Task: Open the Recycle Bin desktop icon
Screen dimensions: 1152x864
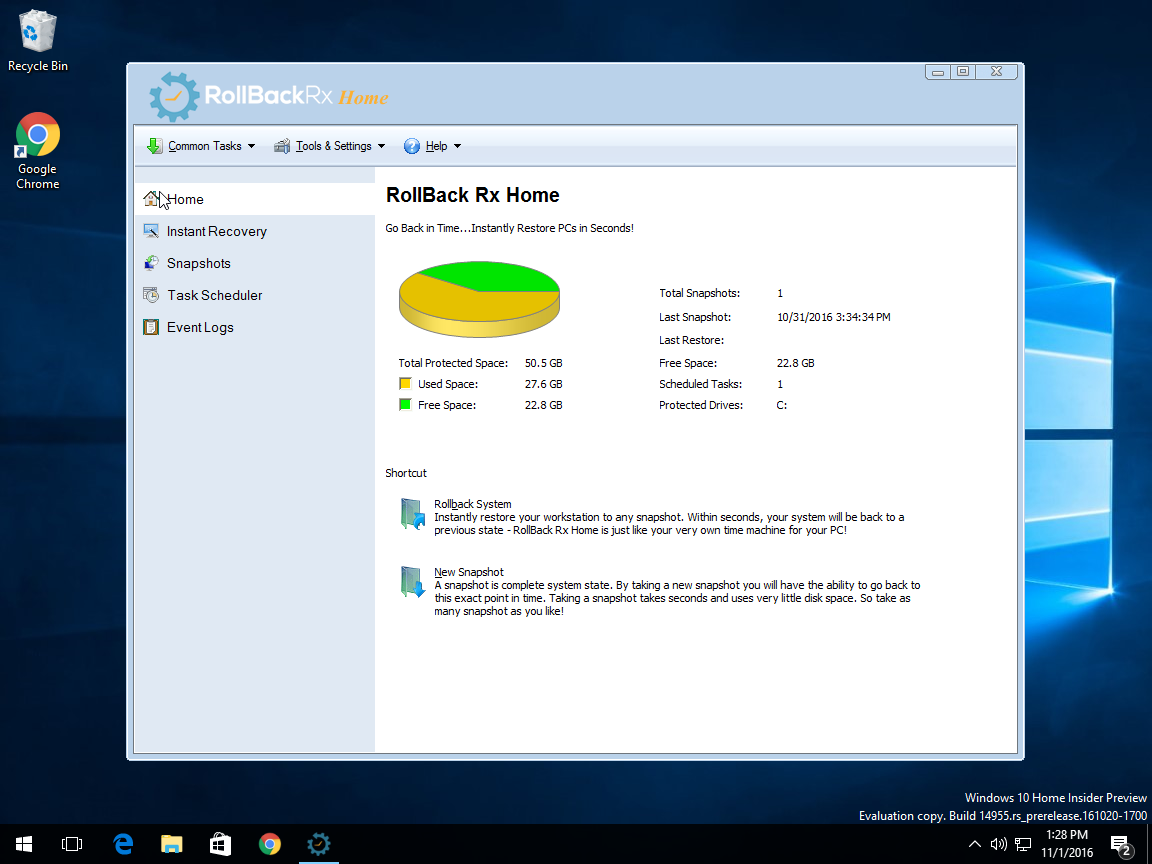Action: pos(37,41)
